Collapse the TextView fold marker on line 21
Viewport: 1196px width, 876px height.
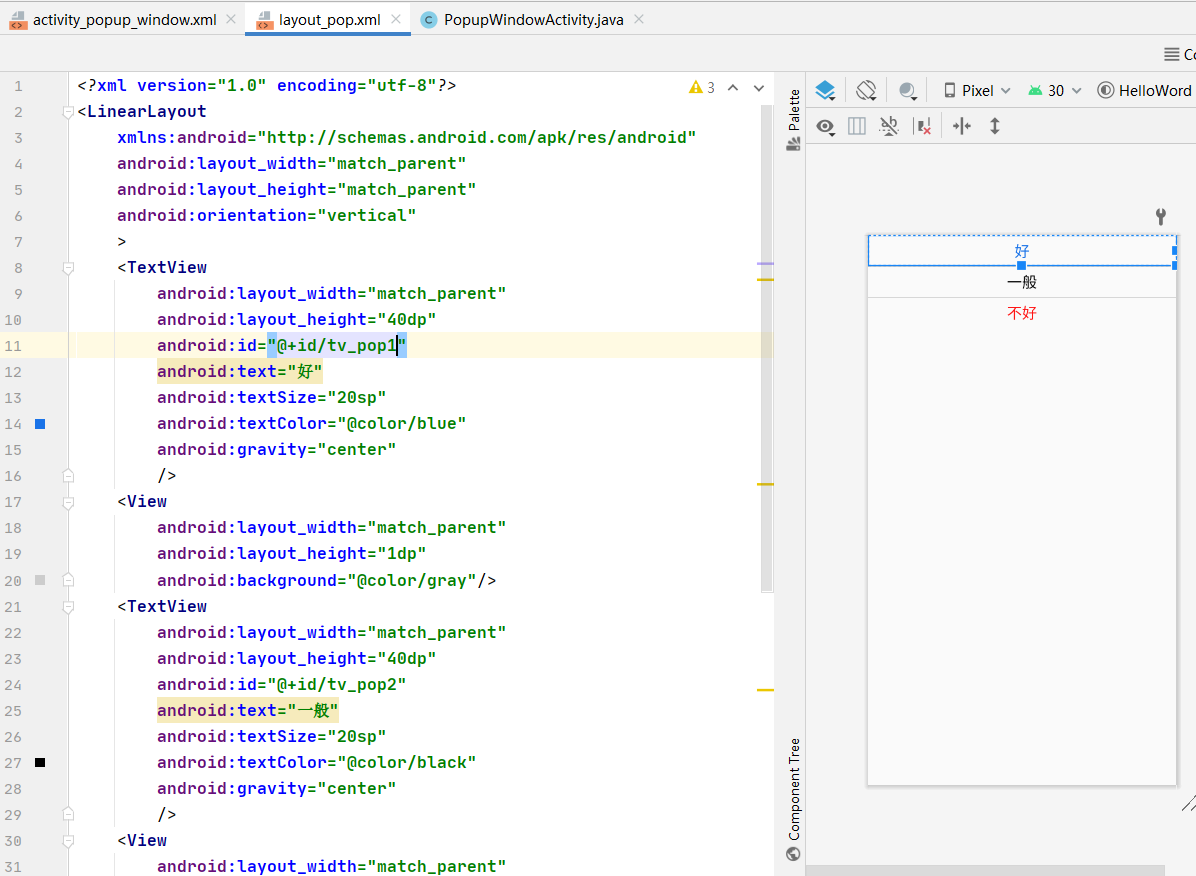(68, 607)
